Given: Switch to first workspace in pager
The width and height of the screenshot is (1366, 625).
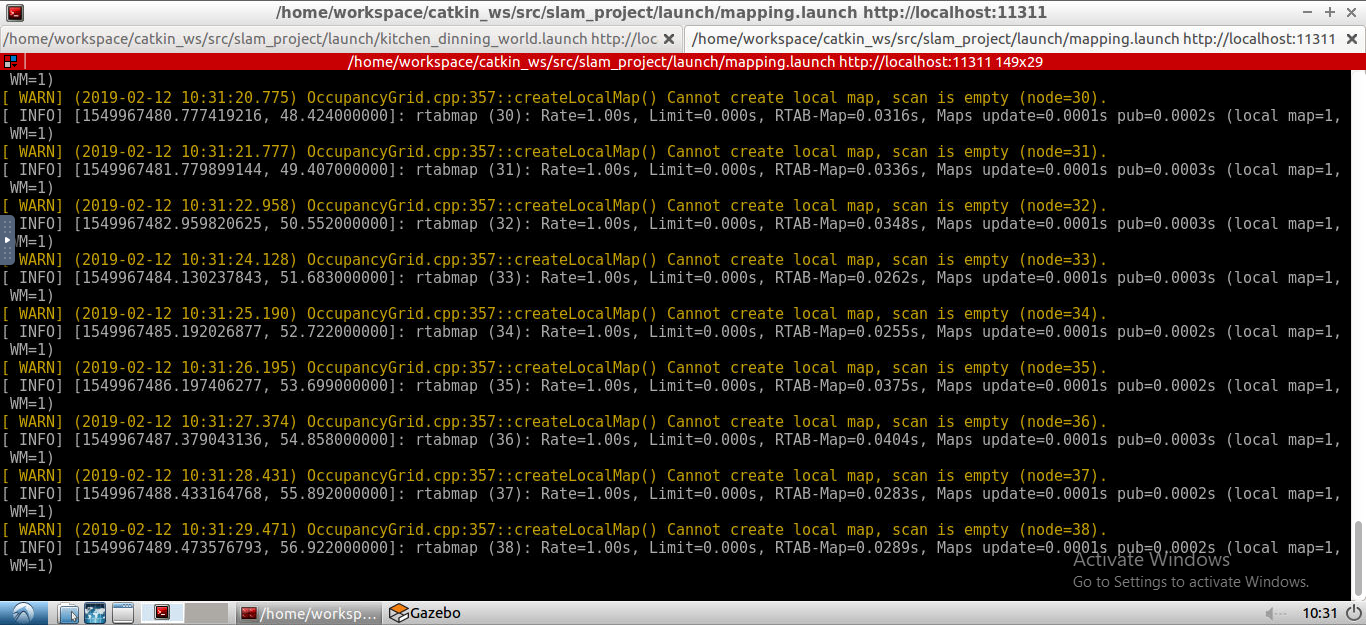Looking at the screenshot, I should [162, 613].
